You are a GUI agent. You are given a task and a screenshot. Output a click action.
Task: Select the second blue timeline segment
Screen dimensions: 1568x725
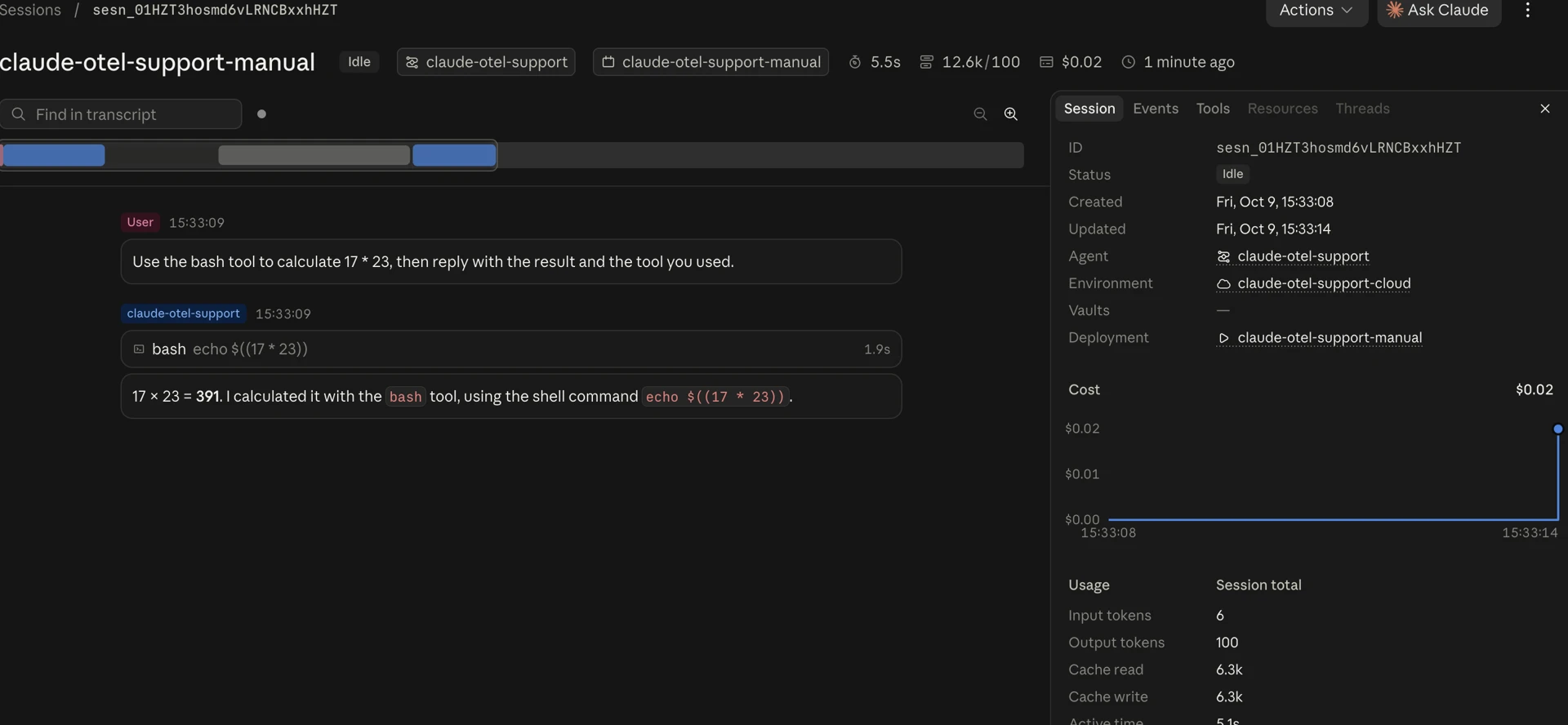coord(454,155)
